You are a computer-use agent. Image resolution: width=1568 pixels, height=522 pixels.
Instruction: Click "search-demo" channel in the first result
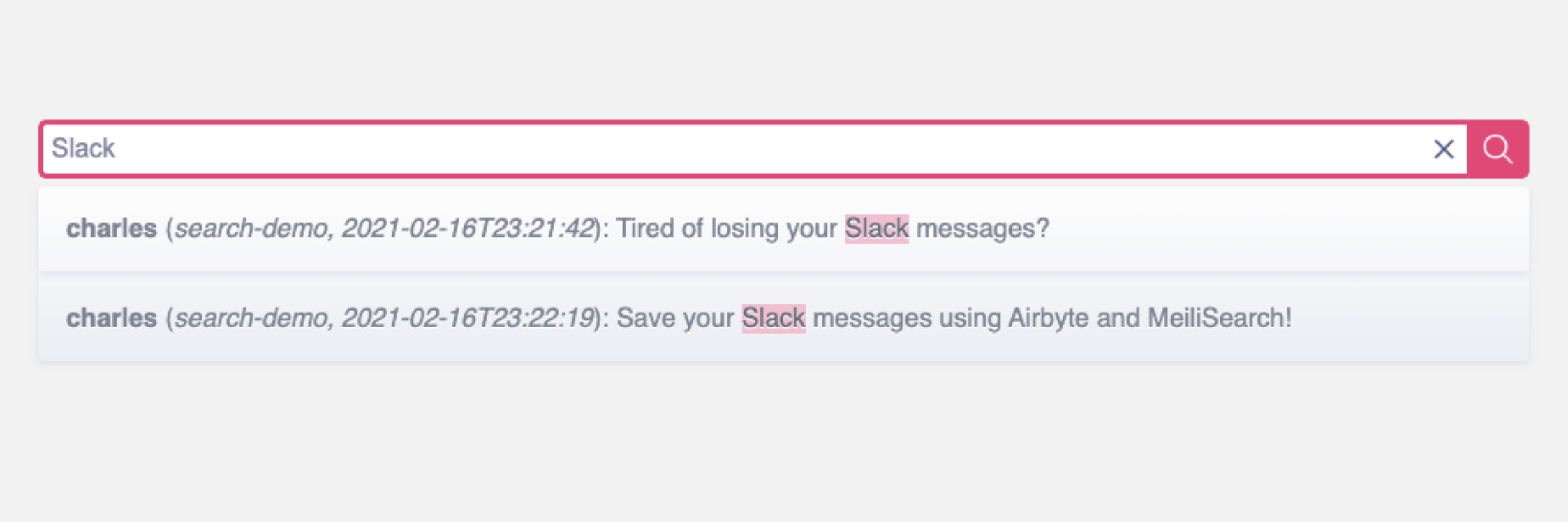[x=251, y=229]
